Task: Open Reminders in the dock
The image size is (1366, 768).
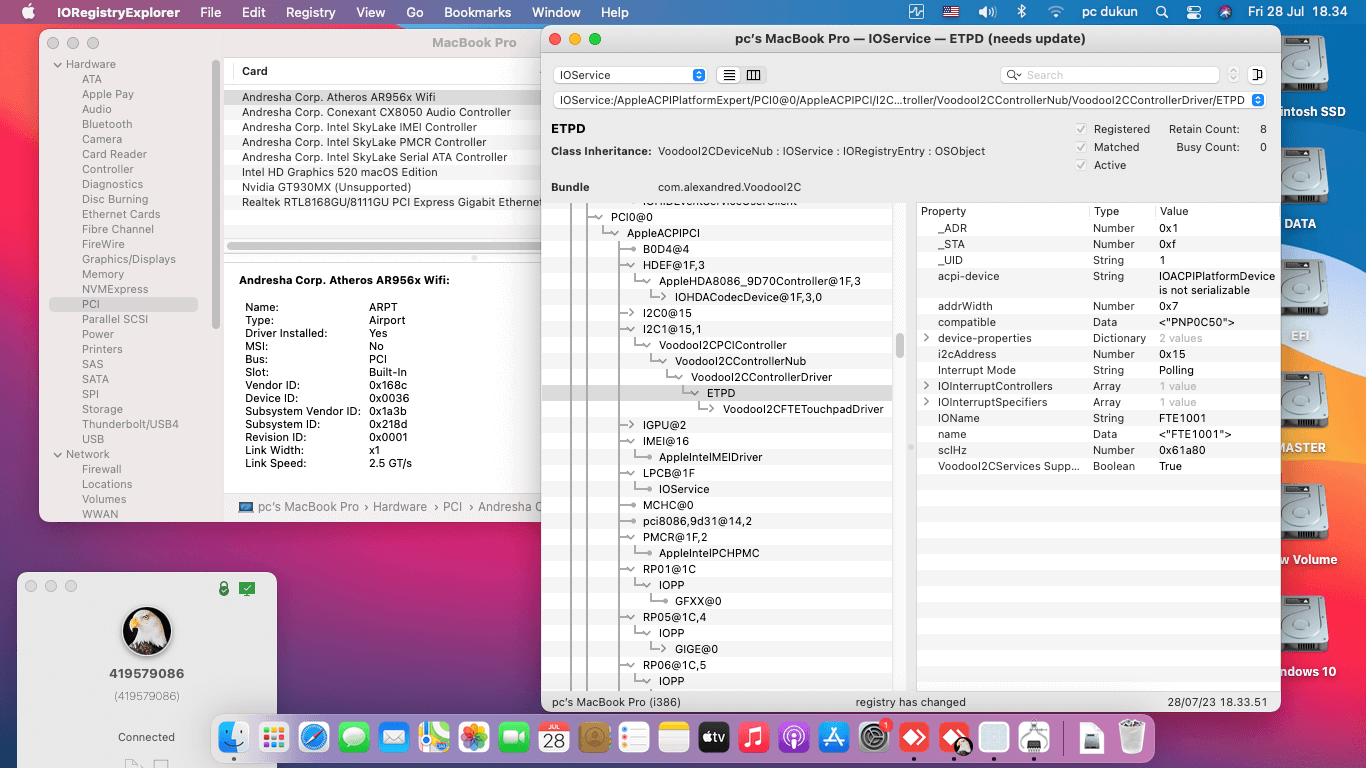Action: point(634,738)
